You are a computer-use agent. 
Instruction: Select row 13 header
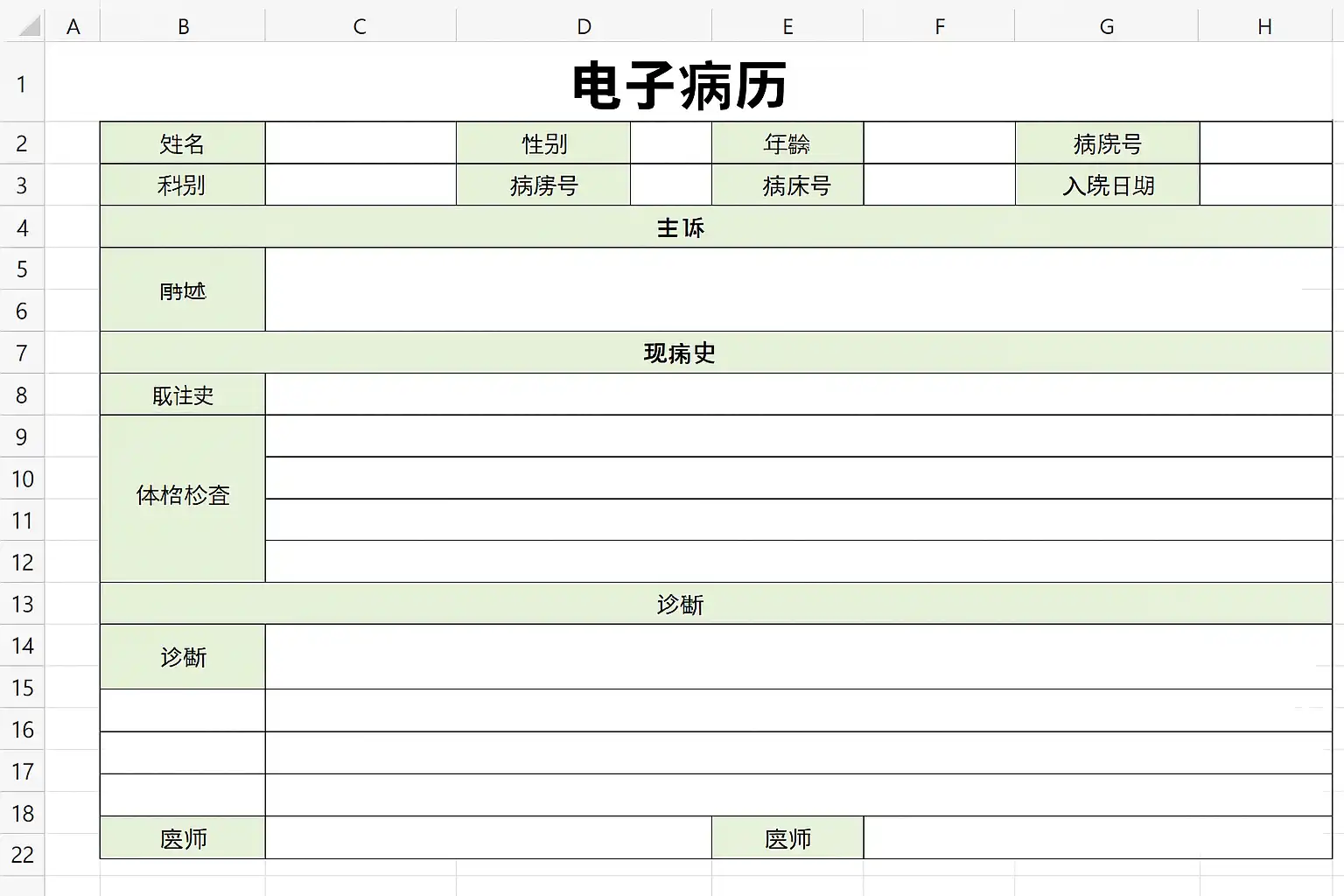pyautogui.click(x=22, y=604)
